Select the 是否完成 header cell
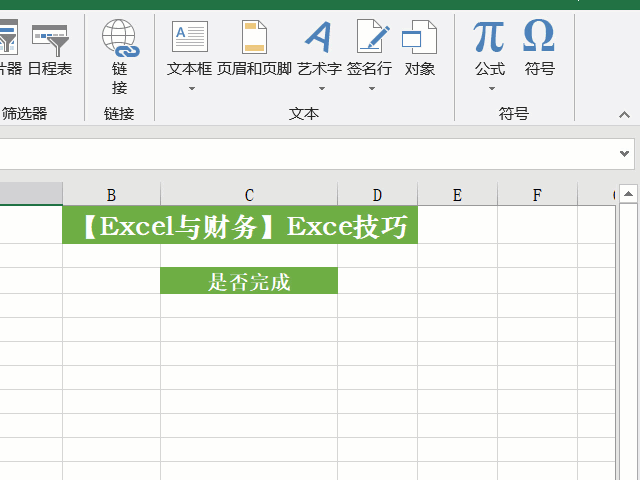640x480 pixels. pyautogui.click(x=249, y=281)
